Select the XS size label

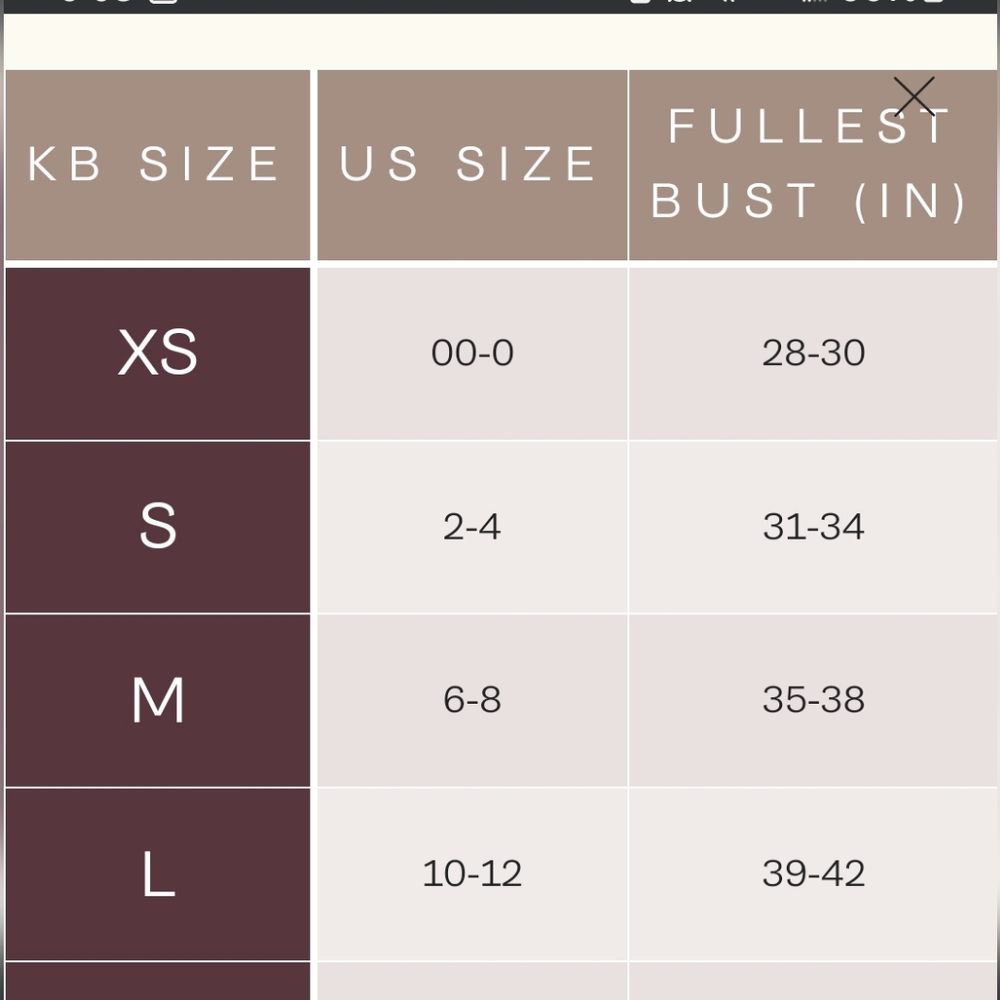(156, 352)
